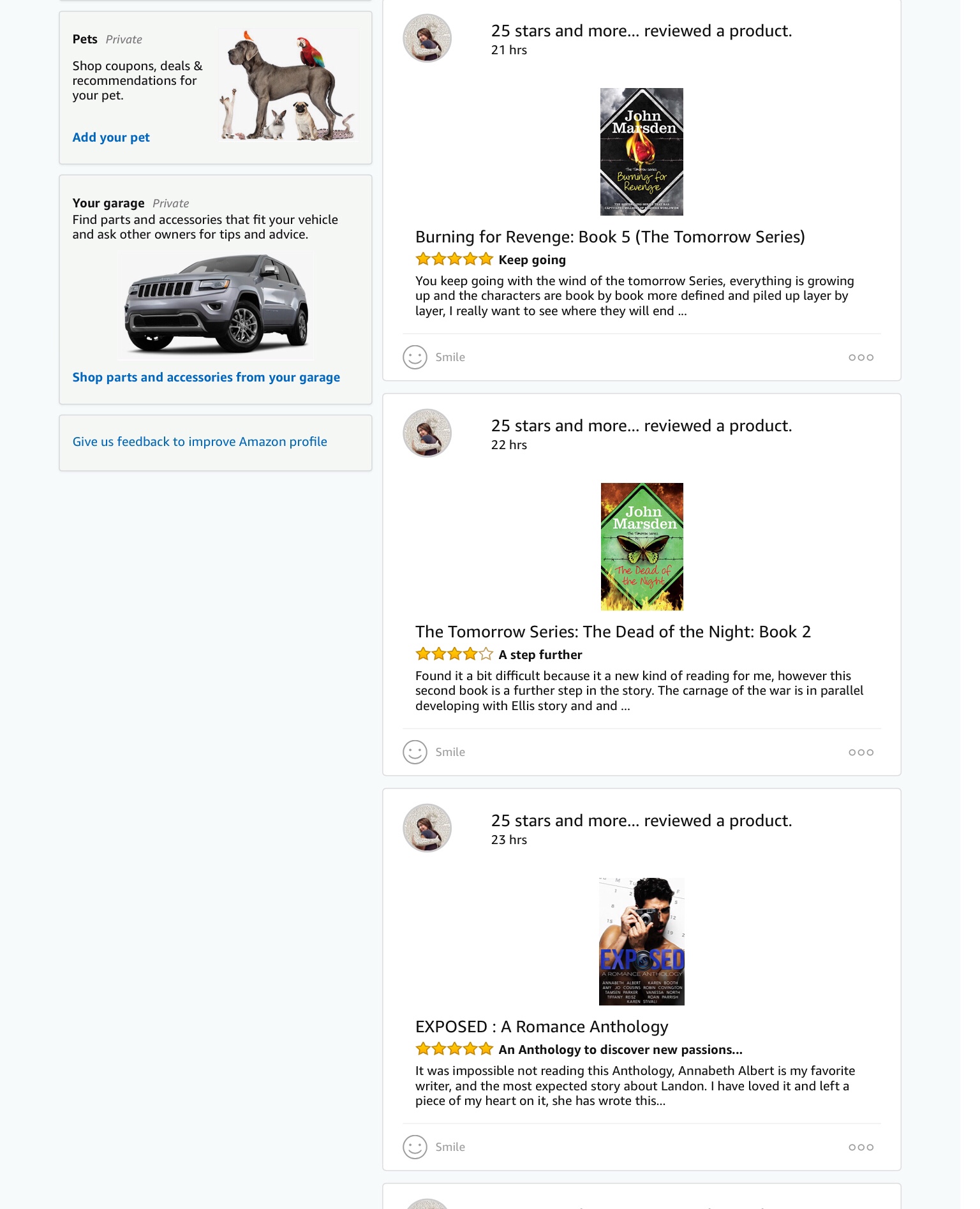Open The Dead of the Night: Book 2 title
Viewport: 980px width, 1209px height.
point(612,632)
